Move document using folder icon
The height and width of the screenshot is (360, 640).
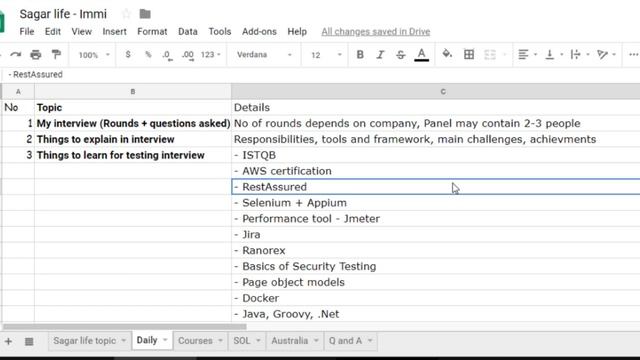coord(145,14)
